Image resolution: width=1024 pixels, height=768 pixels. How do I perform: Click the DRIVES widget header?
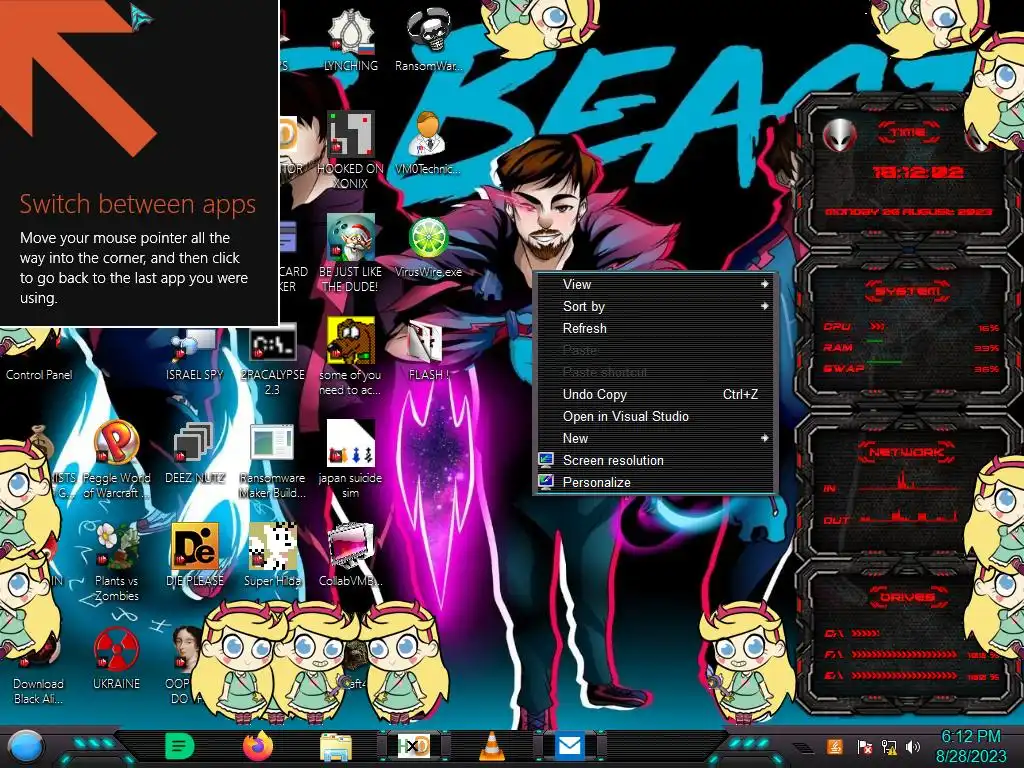(x=906, y=597)
